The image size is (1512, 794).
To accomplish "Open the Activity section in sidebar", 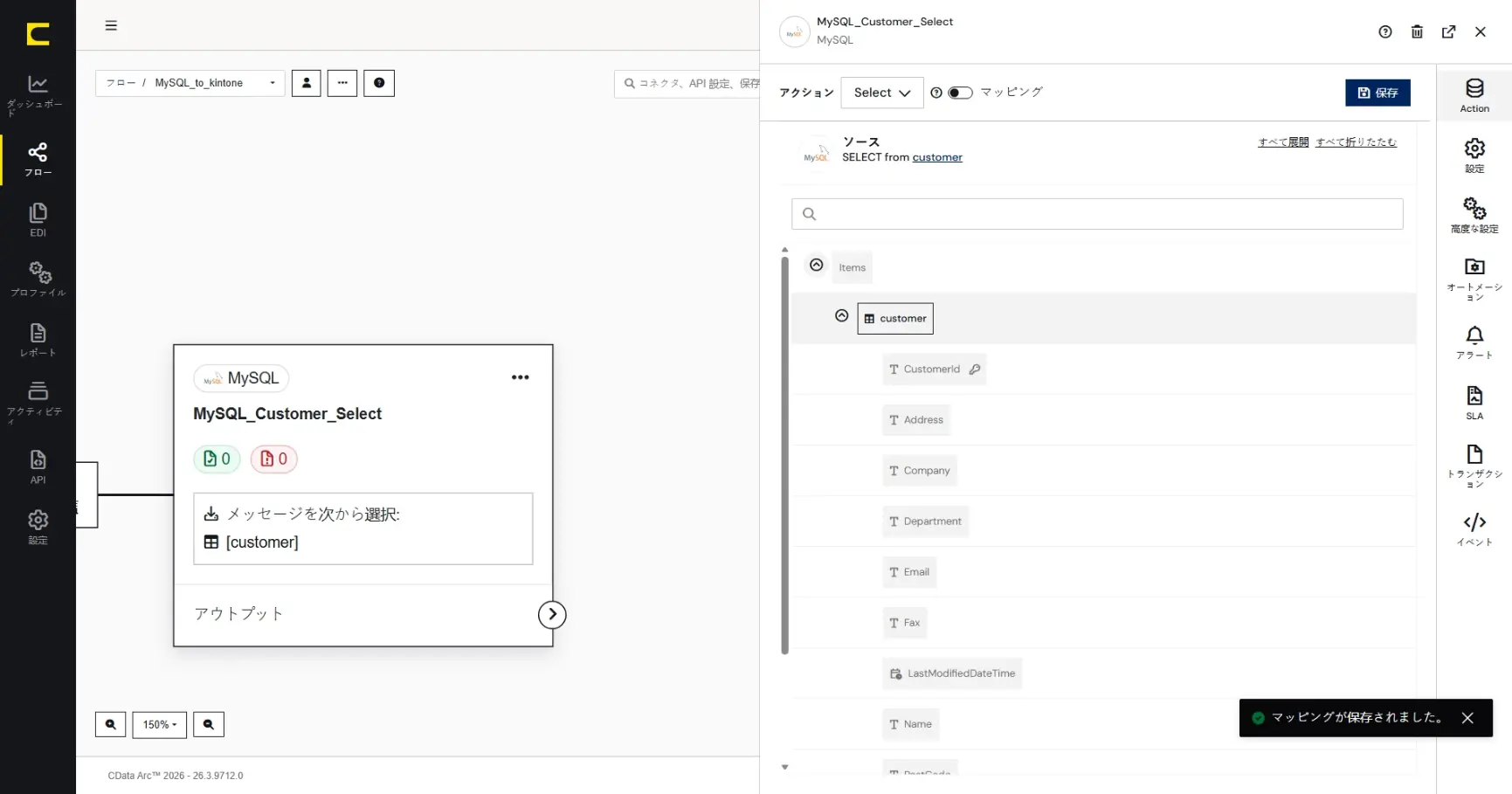I will pos(38,402).
